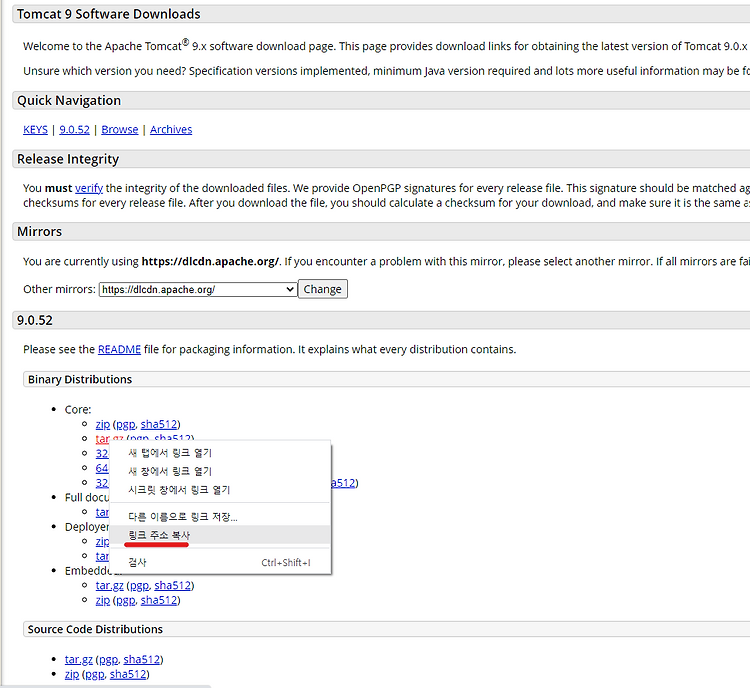Viewport: 750px width, 688px height.
Task: Open sha512 checksum for Core zip
Action: click(x=159, y=424)
